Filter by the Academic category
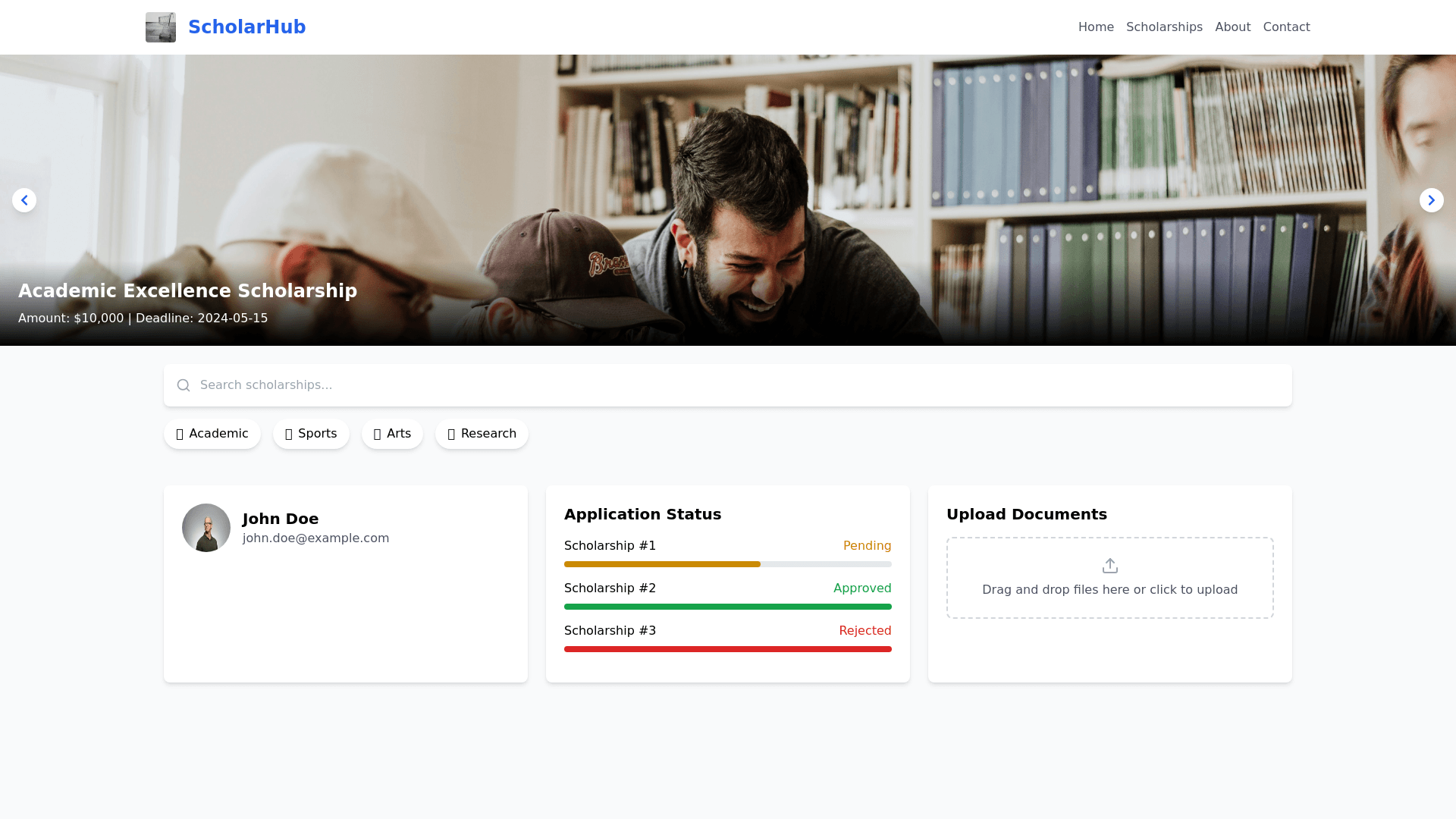 click(x=212, y=434)
